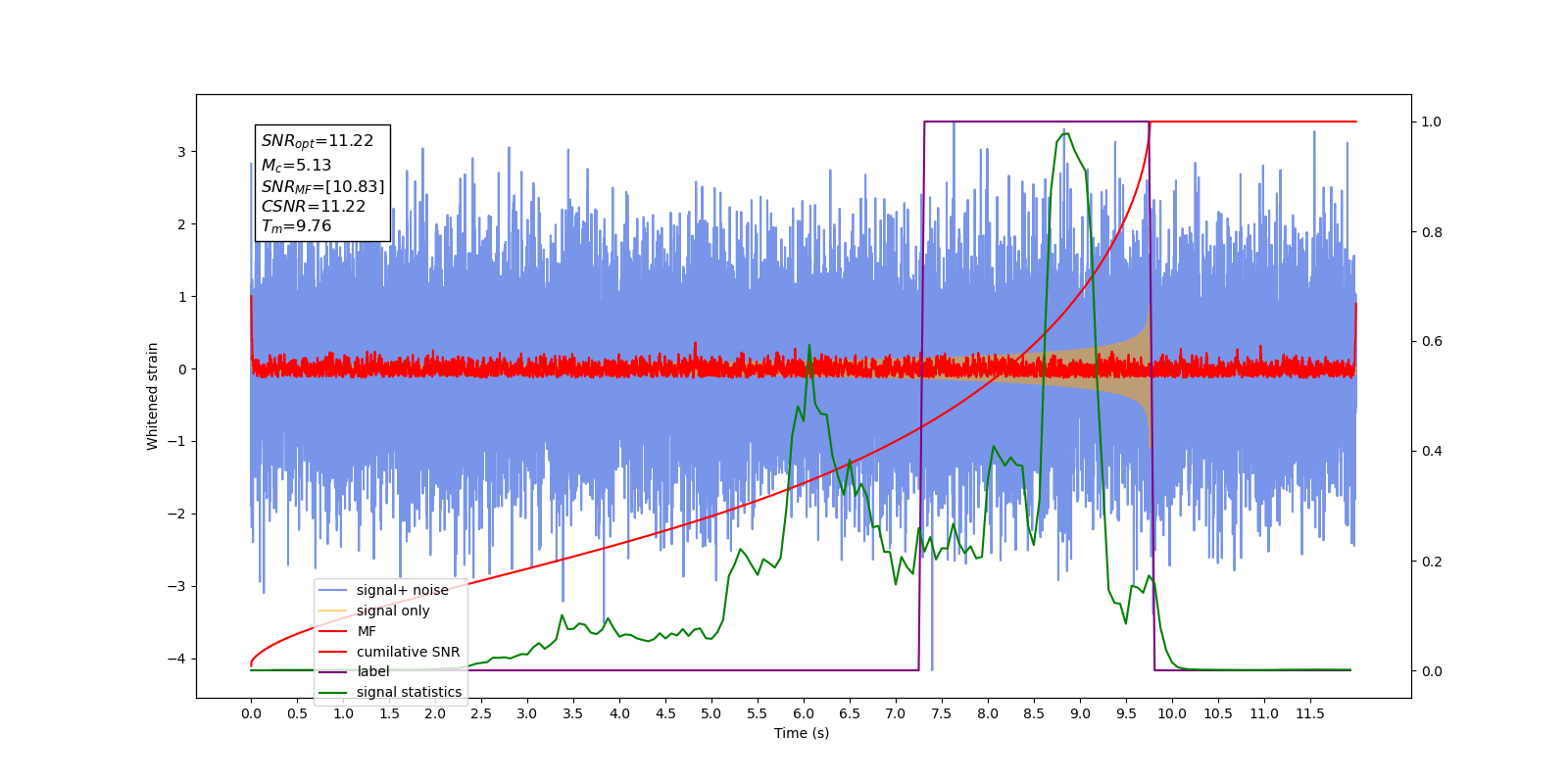Click the x-axis tick label 1.5
Screen dimensions: 1568x784
click(389, 713)
